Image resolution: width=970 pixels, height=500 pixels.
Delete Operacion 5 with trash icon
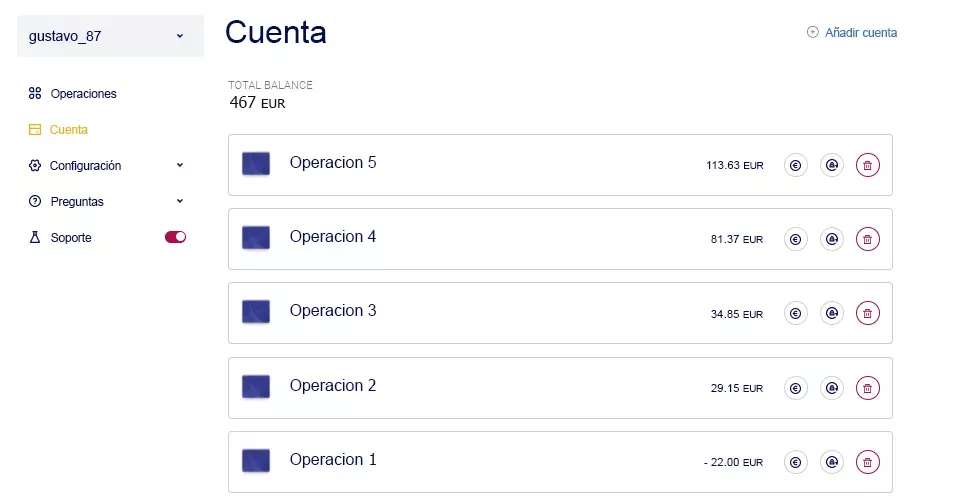(868, 166)
